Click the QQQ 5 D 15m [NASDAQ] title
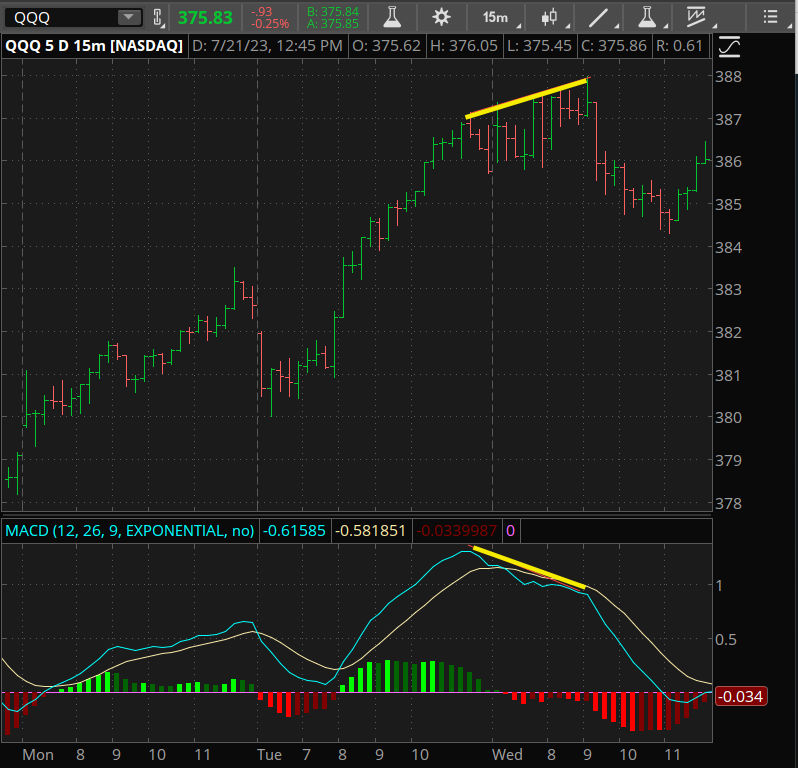Image resolution: width=798 pixels, height=768 pixels. (94, 46)
